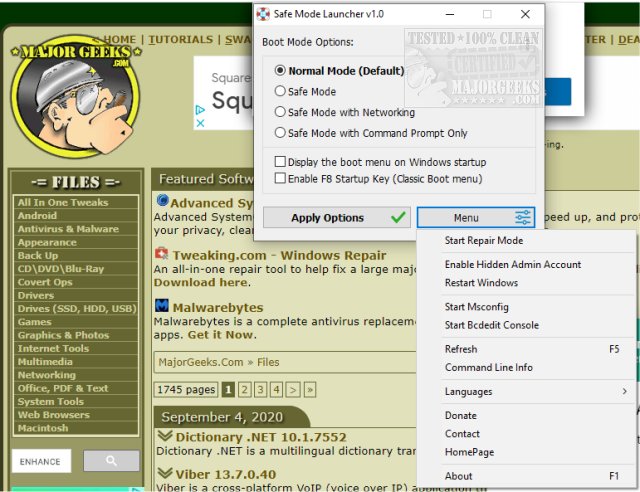Click the Tweaking.com red repair icon
This screenshot has height=492, width=640.
tap(162, 254)
